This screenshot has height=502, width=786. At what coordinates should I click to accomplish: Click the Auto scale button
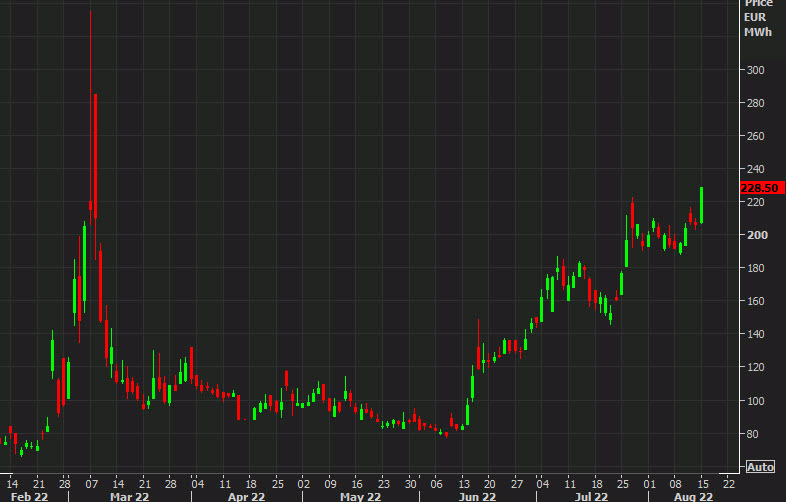coord(759,467)
